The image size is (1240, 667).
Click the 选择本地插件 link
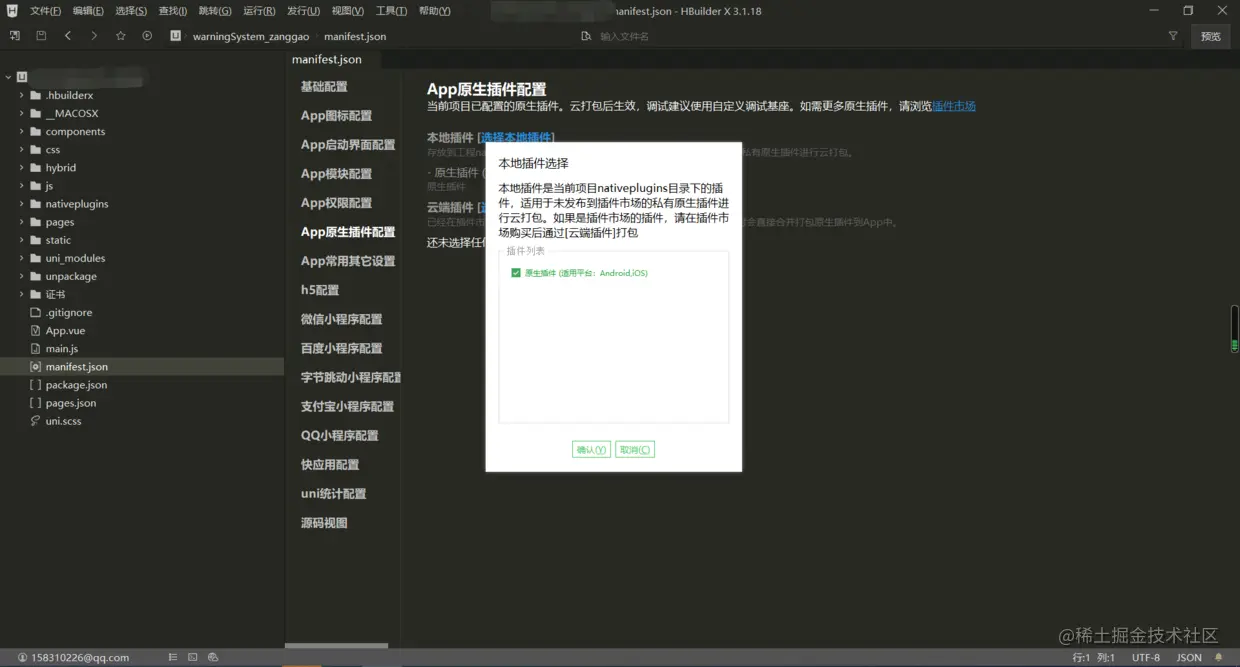coord(518,137)
